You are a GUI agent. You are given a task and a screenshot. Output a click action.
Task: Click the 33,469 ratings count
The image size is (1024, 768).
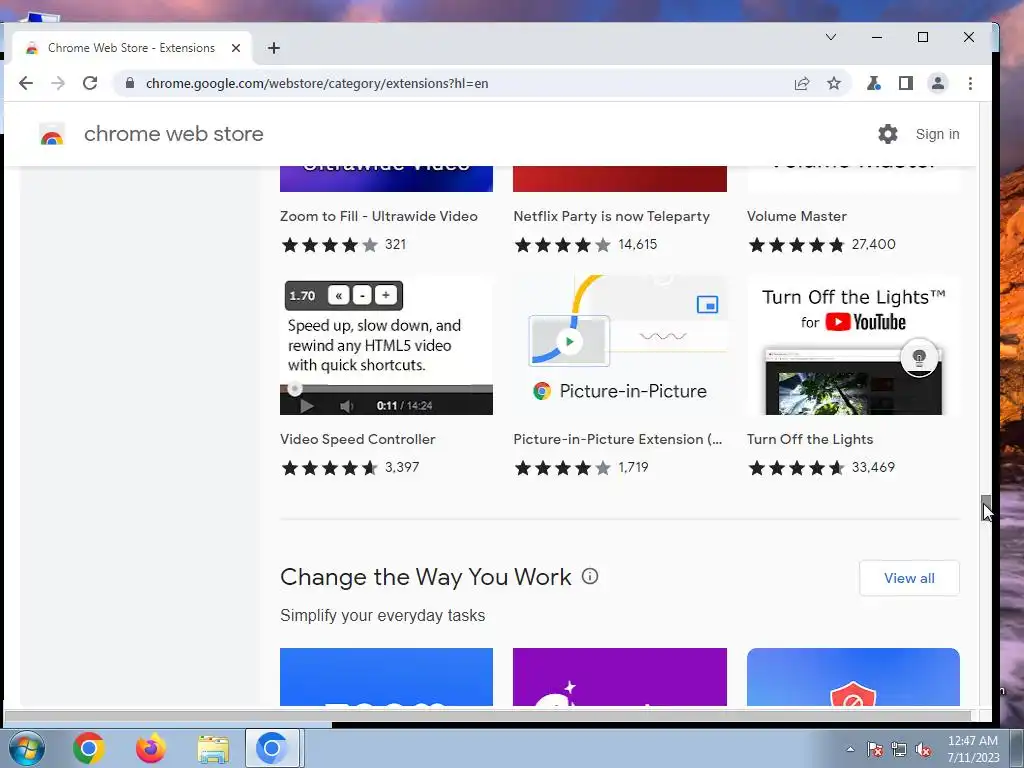873,467
